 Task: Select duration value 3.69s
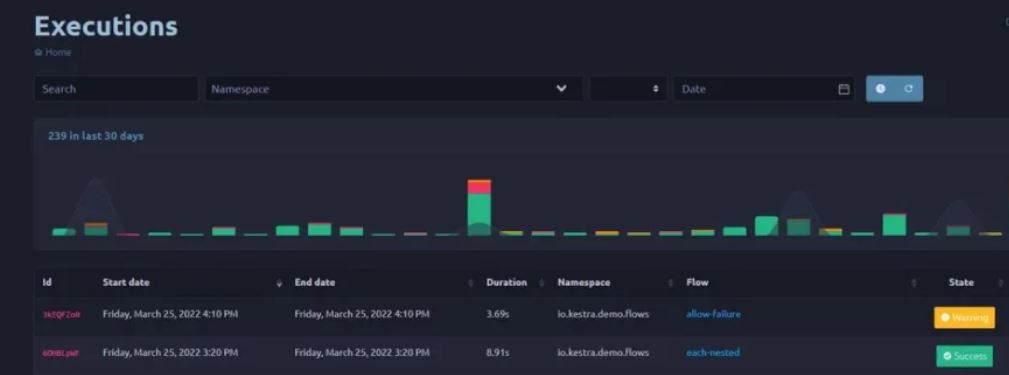pyautogui.click(x=498, y=315)
